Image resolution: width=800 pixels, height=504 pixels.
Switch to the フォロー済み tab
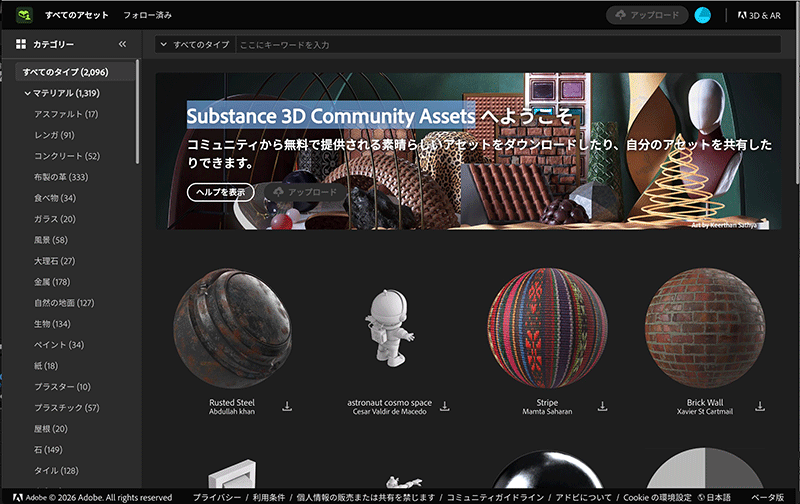(146, 15)
